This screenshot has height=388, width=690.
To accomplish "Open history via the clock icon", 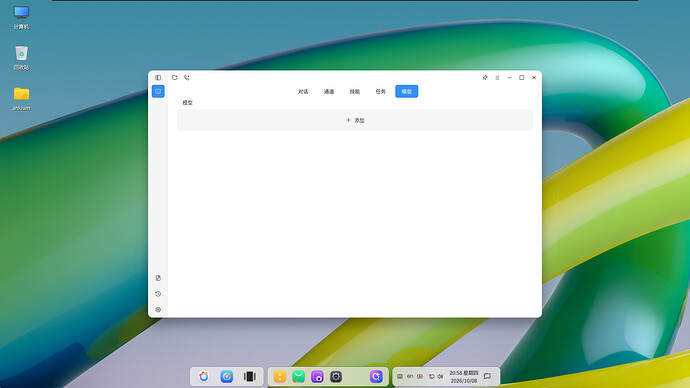I will click(x=158, y=294).
